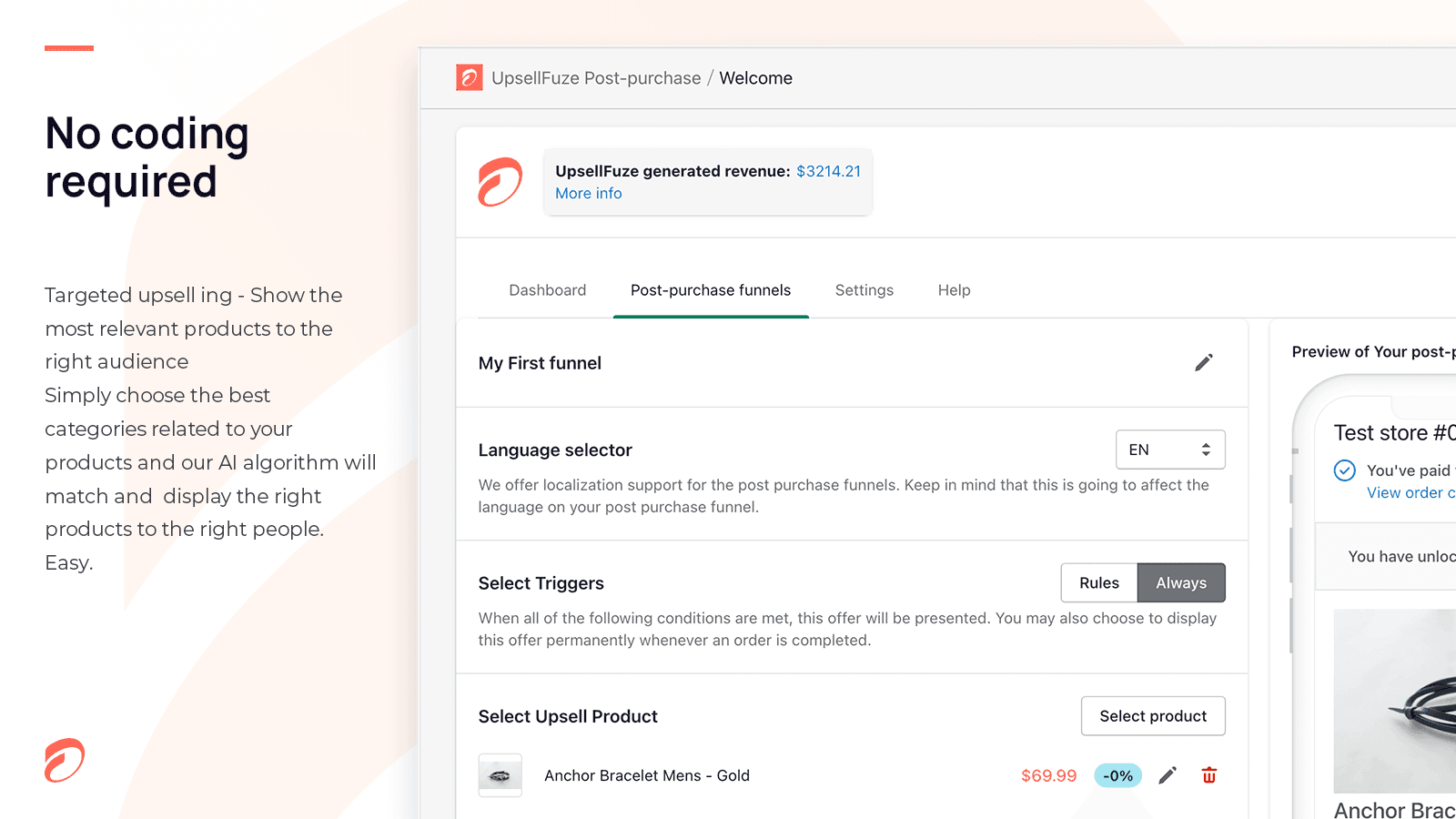Screen dimensions: 1456x819
Task: Click the -0% discount badge
Action: coord(1117,775)
